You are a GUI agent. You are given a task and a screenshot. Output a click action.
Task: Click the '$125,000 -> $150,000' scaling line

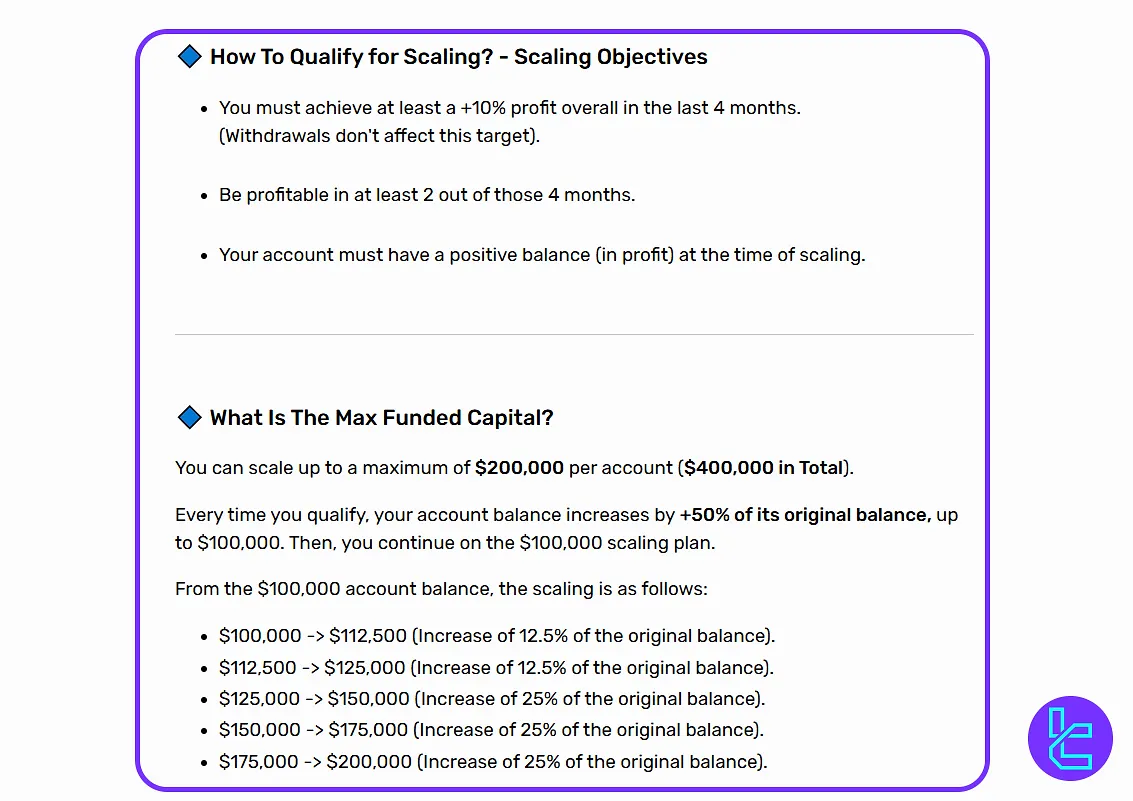coord(492,699)
